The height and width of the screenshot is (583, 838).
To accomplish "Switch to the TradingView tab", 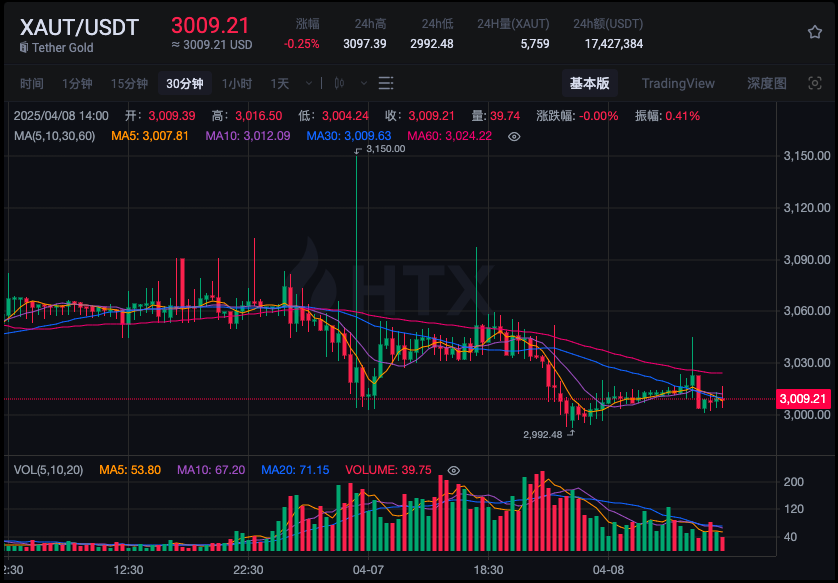I will 678,83.
